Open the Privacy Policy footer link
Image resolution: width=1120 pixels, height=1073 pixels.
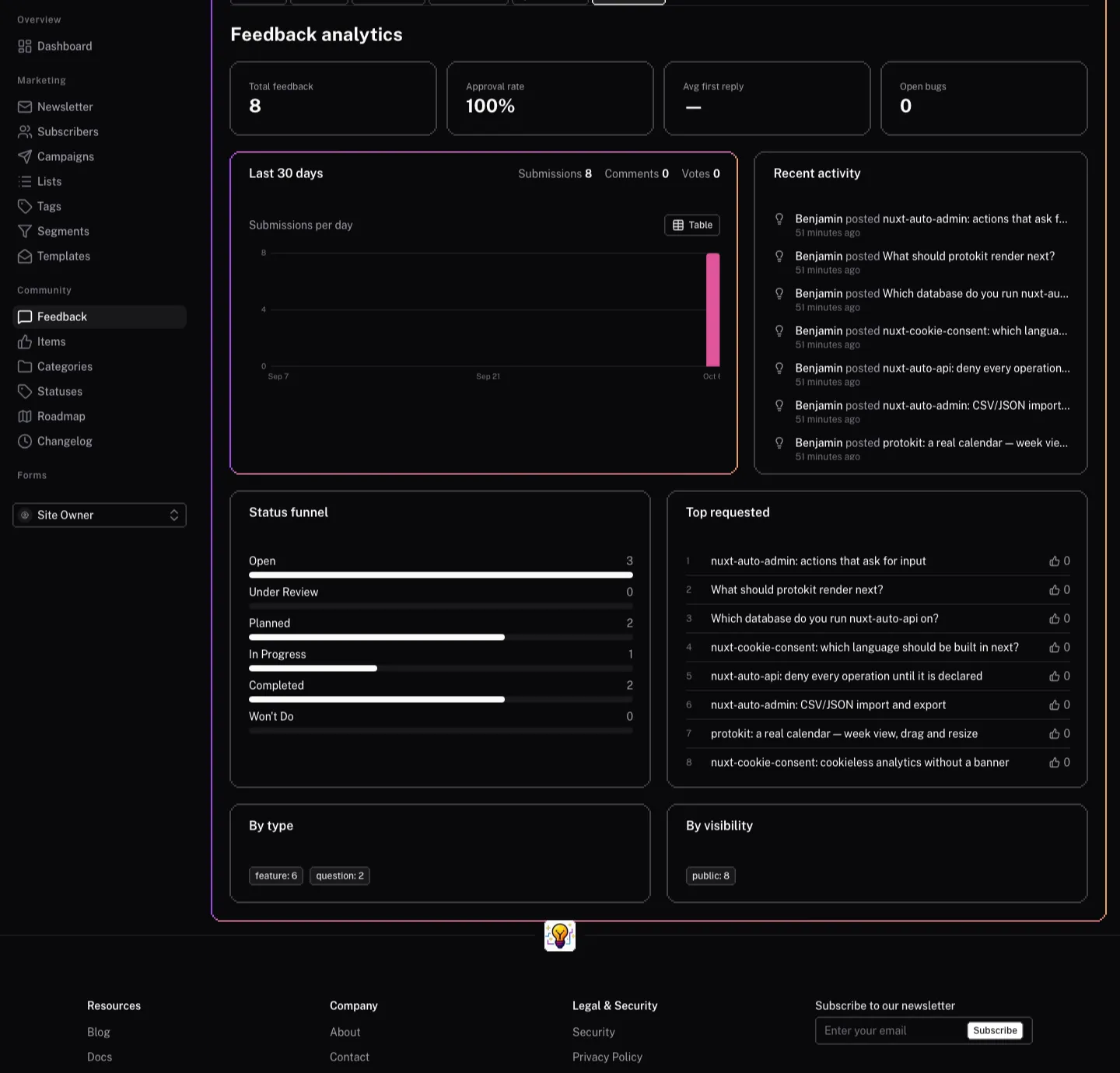607,1057
